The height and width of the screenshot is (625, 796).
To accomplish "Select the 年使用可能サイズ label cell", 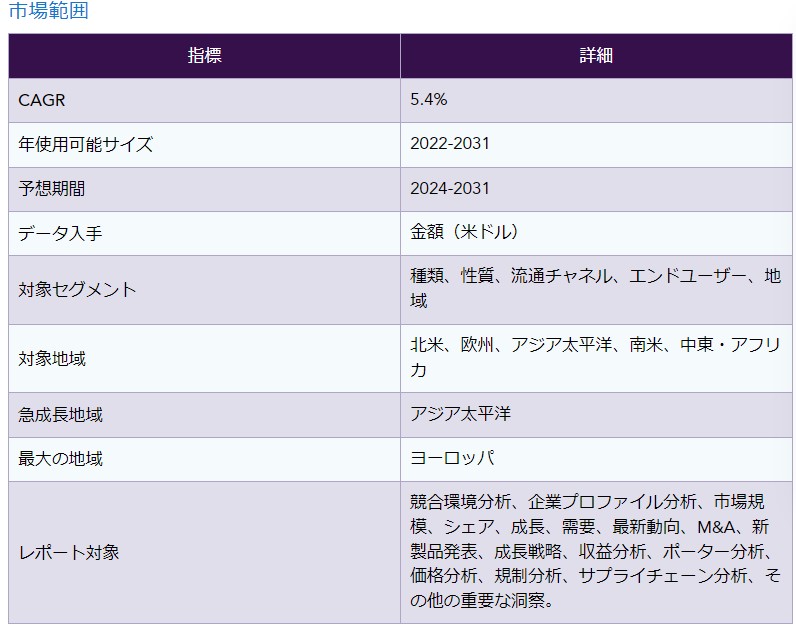I will pos(86,145).
